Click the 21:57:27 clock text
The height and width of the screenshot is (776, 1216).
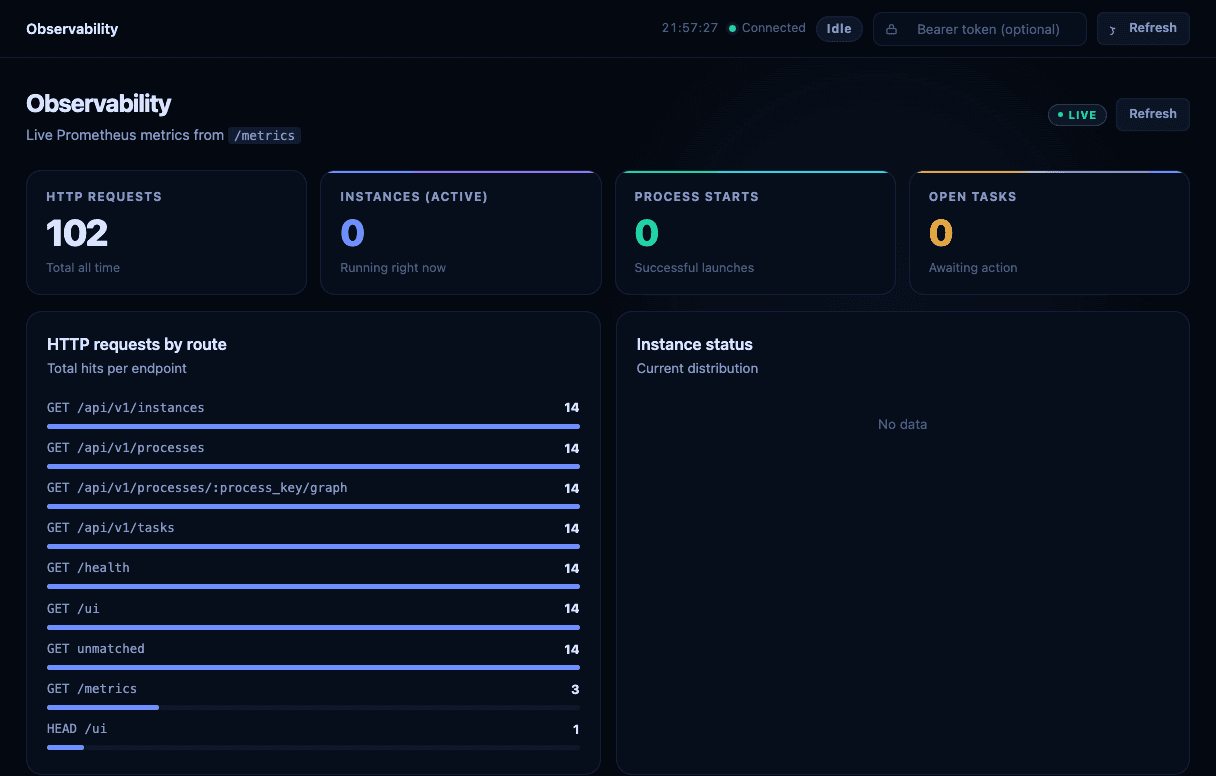[x=690, y=28]
